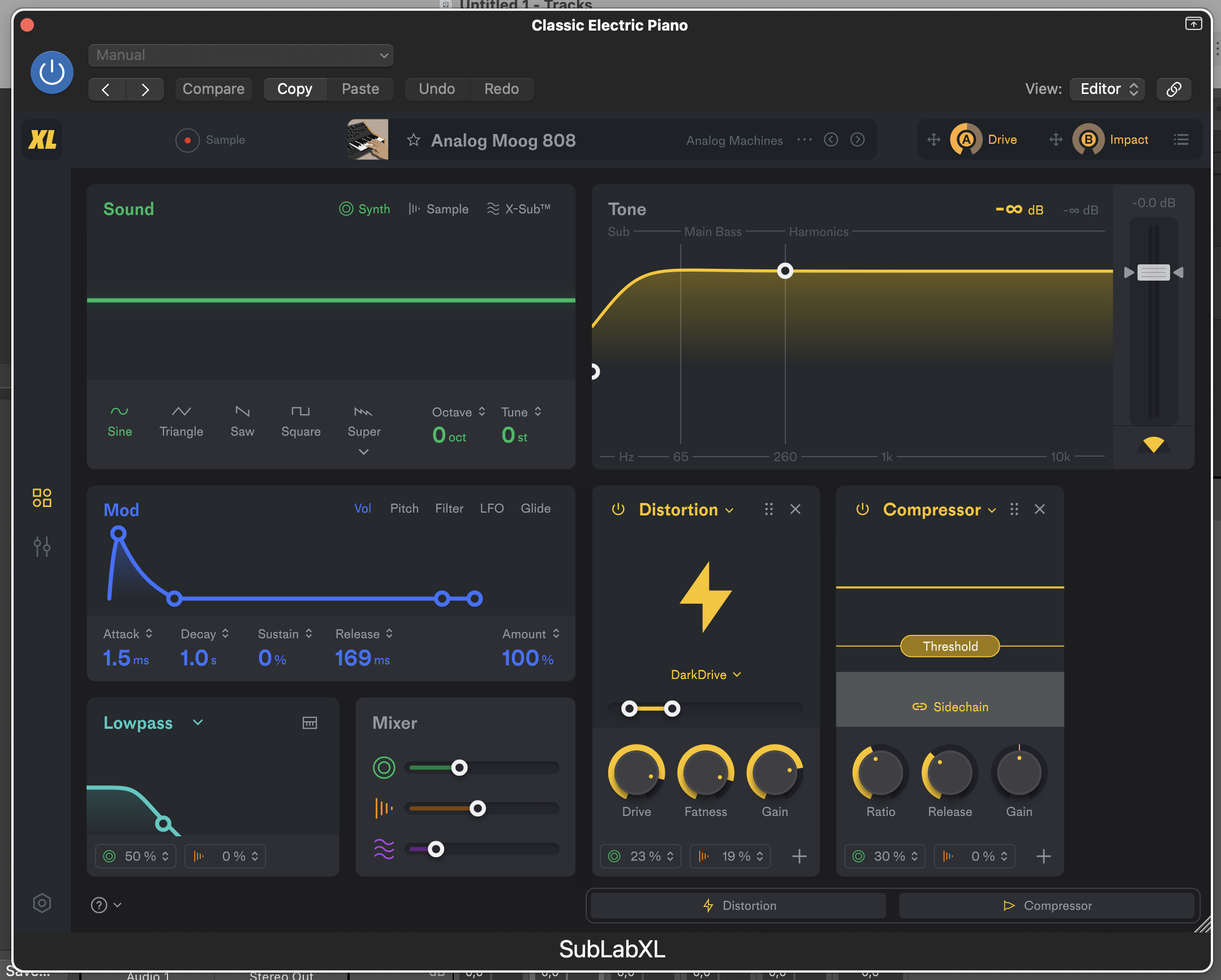Switch Sound to Synth tab
Image resolution: width=1221 pixels, height=980 pixels.
(365, 209)
